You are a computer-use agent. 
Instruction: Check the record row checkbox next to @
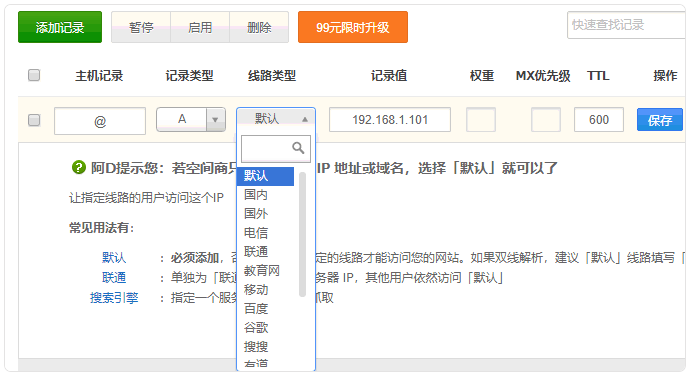click(x=34, y=120)
